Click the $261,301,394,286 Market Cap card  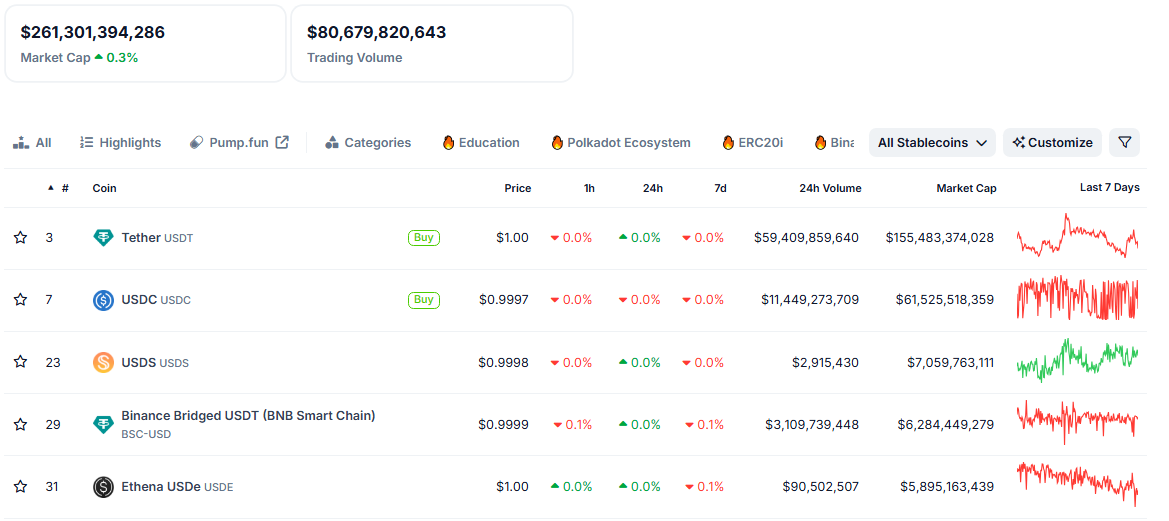(145, 43)
